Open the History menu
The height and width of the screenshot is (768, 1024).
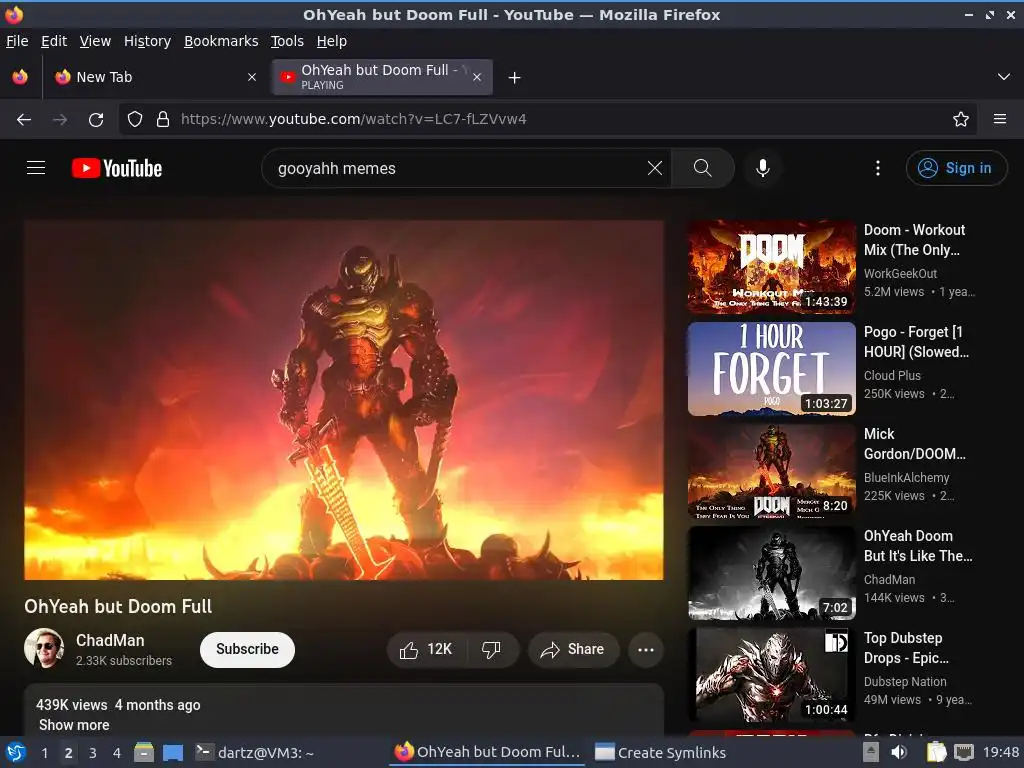tap(147, 41)
